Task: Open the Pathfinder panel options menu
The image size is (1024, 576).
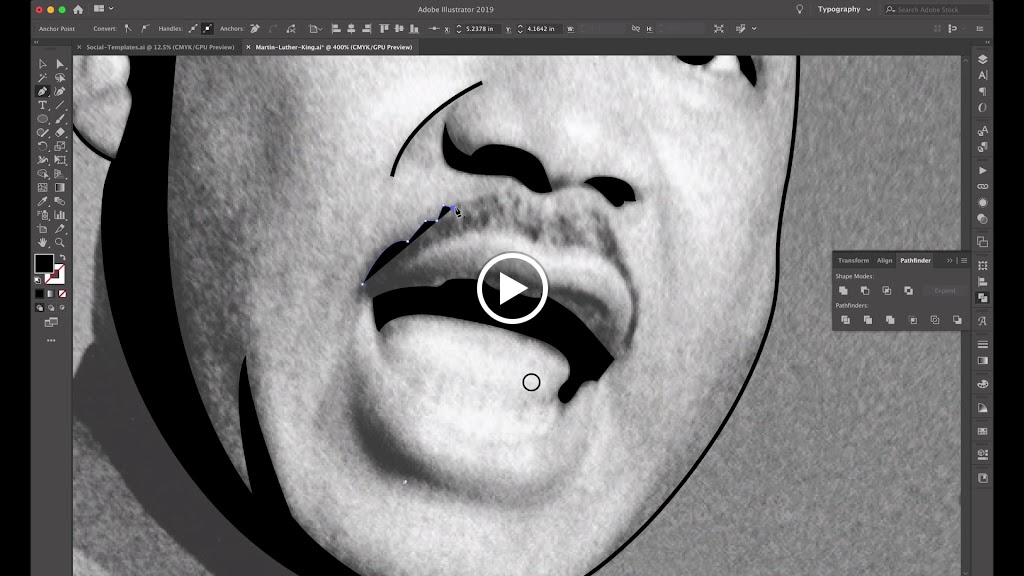Action: pyautogui.click(x=964, y=261)
